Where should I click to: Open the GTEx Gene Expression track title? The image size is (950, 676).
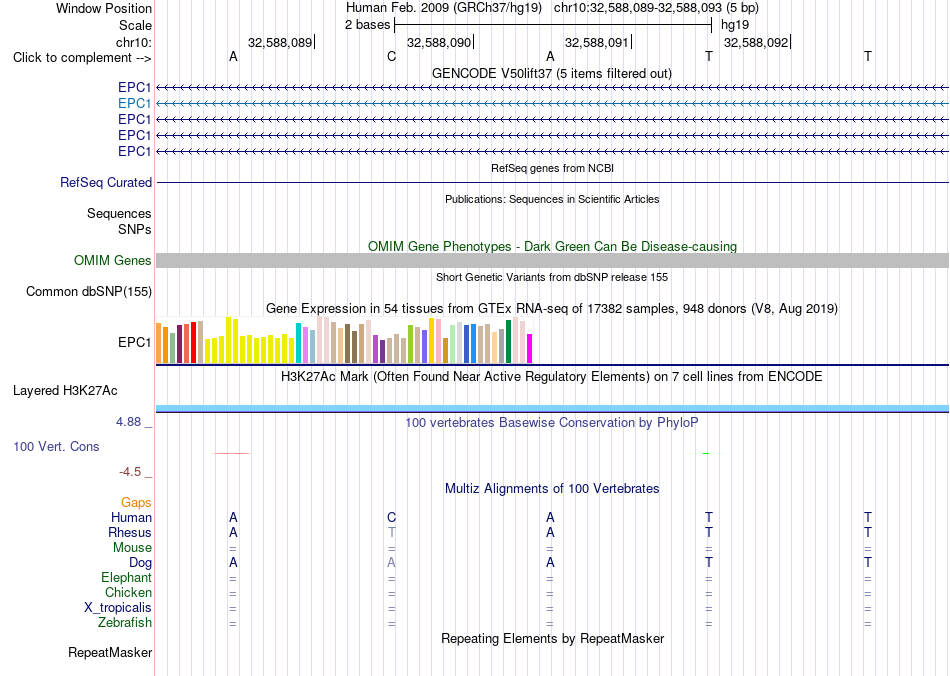click(x=552, y=309)
